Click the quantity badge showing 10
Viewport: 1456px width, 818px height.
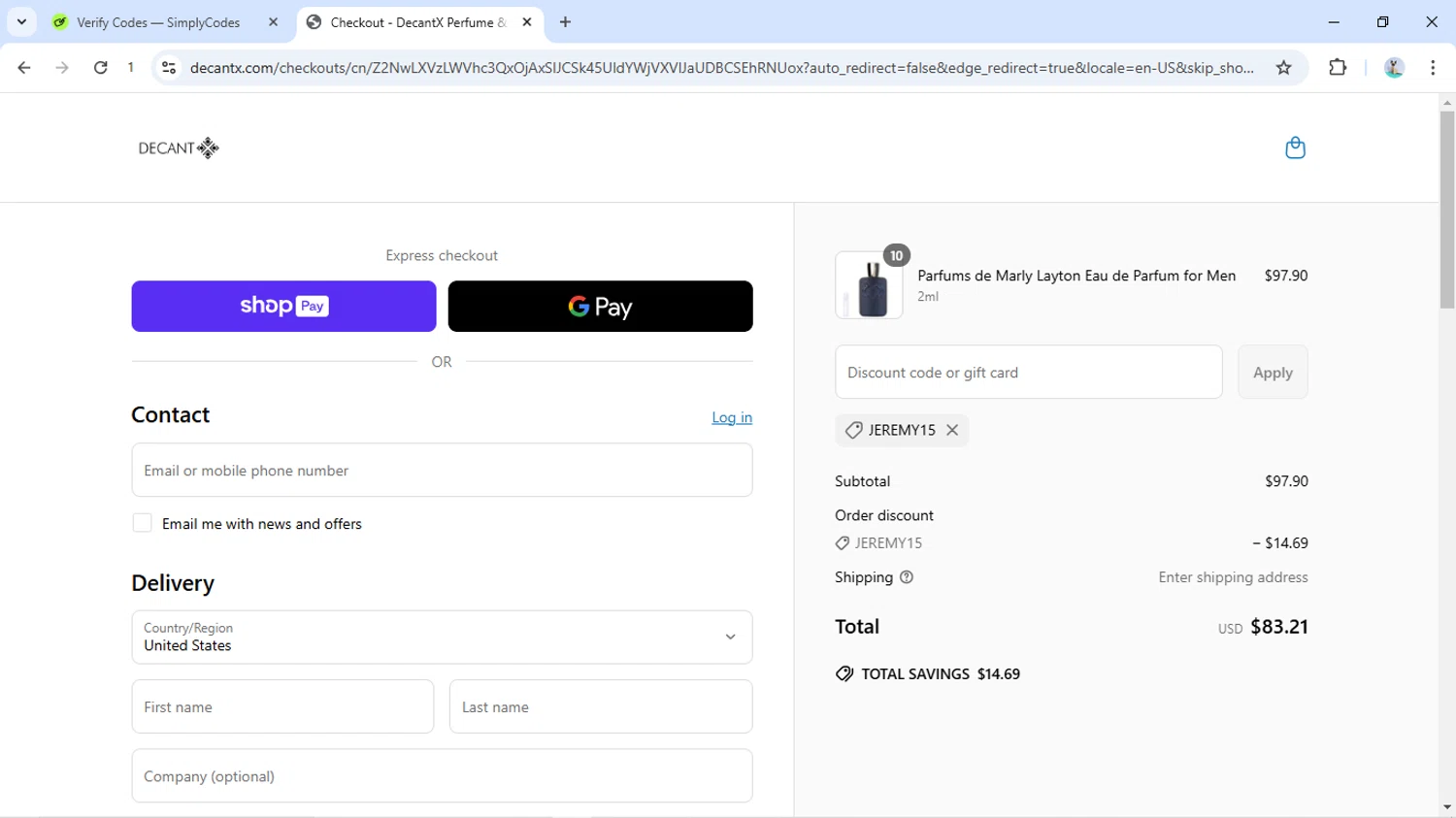896,255
